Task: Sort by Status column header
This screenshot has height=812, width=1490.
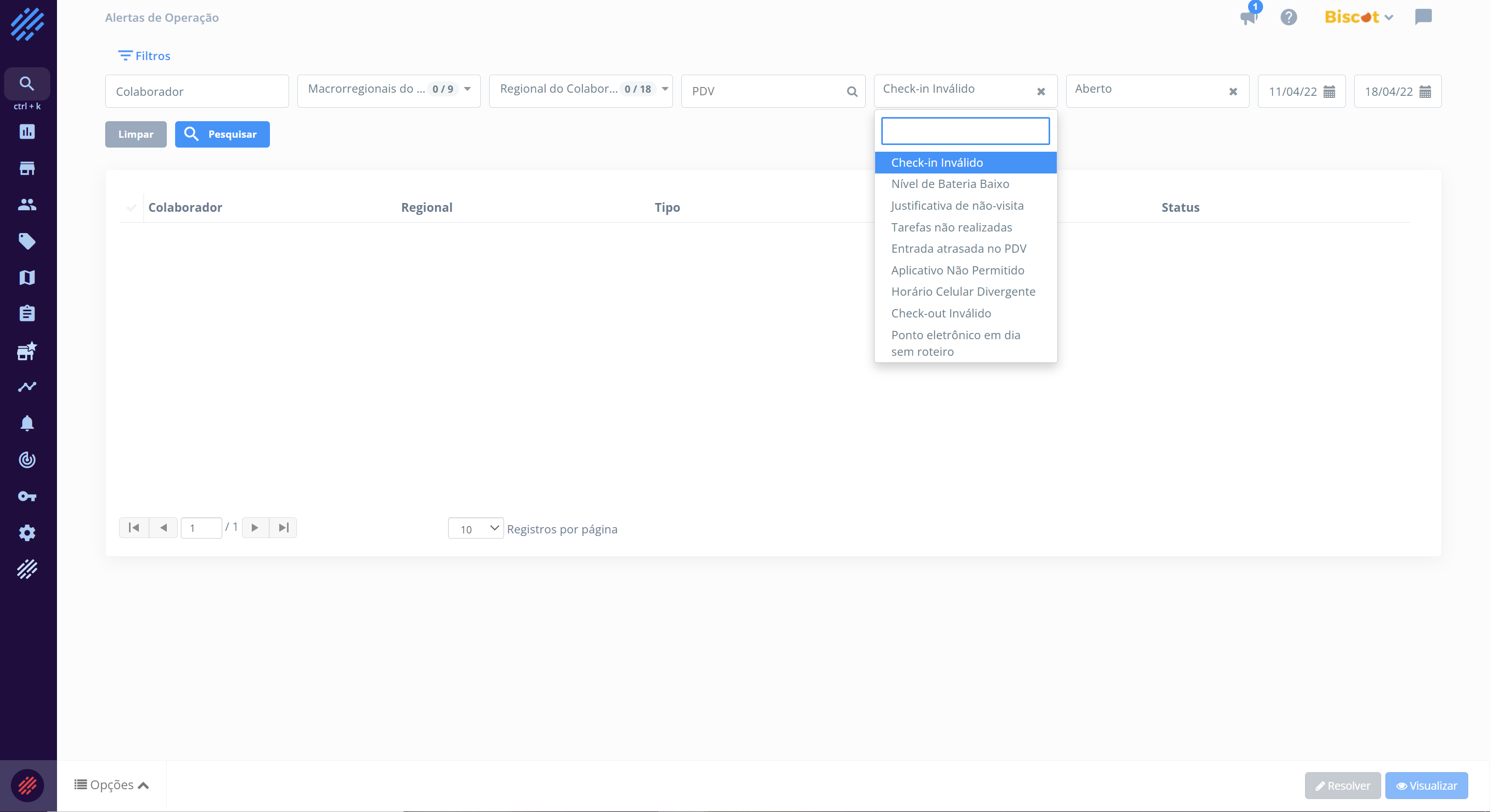Action: click(1181, 207)
